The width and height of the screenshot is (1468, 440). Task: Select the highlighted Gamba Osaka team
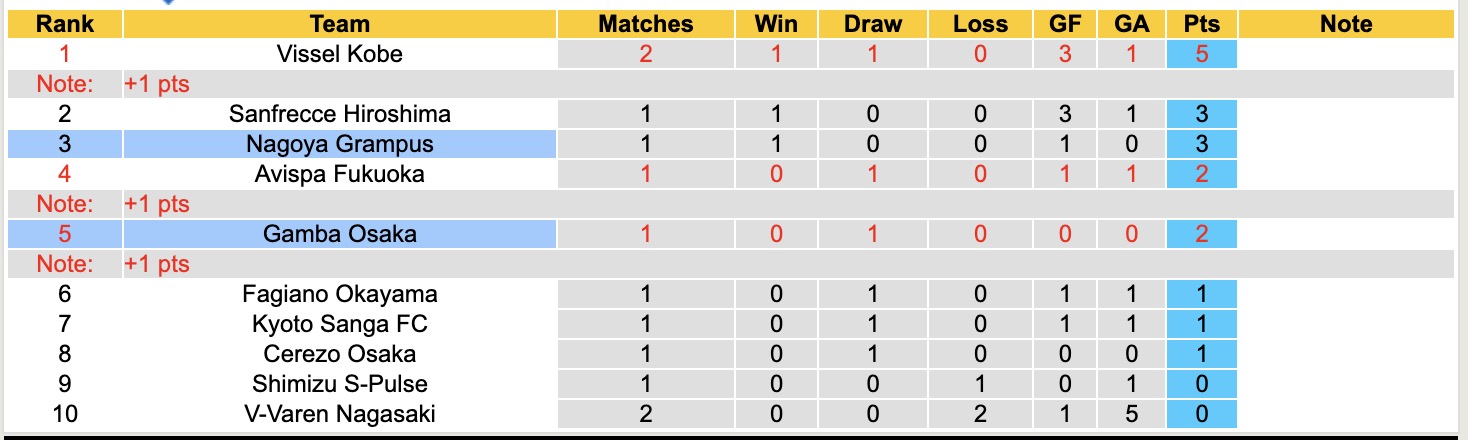(339, 234)
